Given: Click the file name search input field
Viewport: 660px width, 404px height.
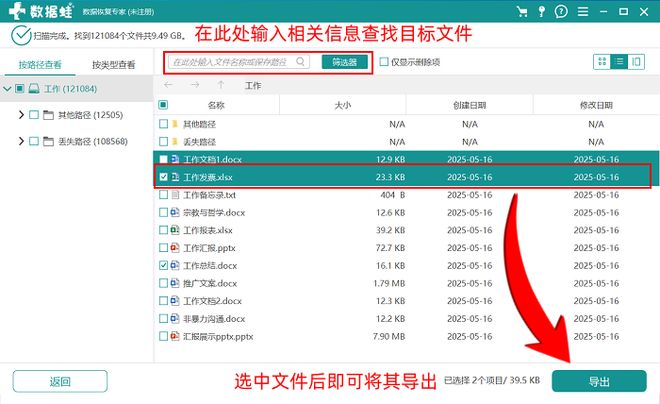Looking at the screenshot, I should tap(239, 62).
